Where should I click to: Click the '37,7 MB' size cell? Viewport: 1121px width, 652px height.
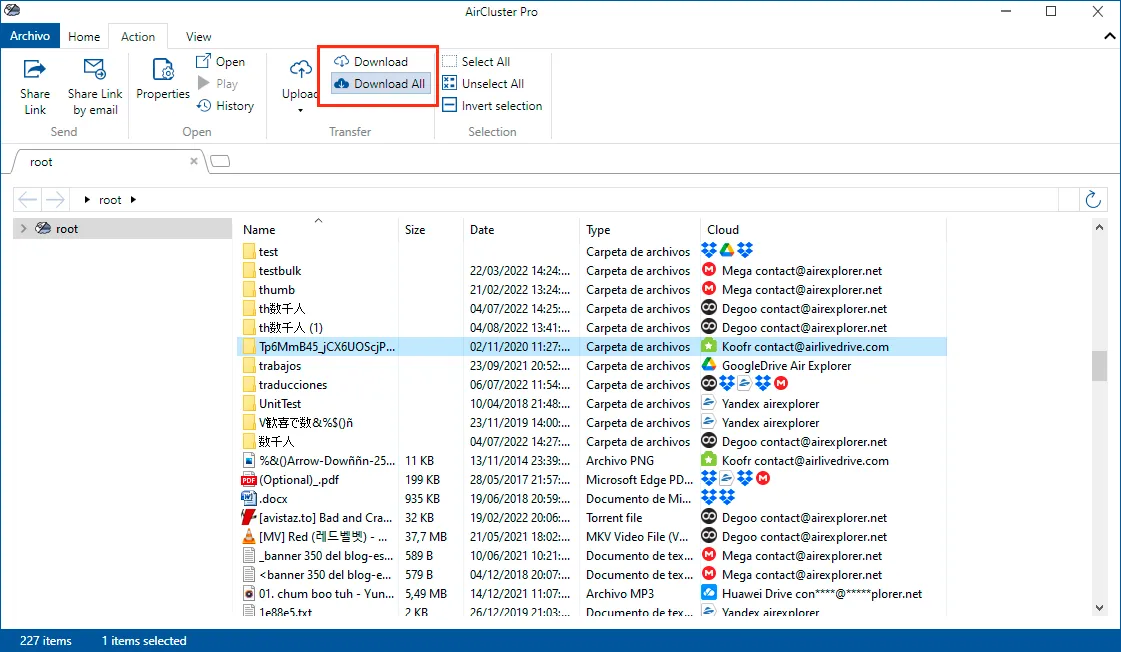426,536
